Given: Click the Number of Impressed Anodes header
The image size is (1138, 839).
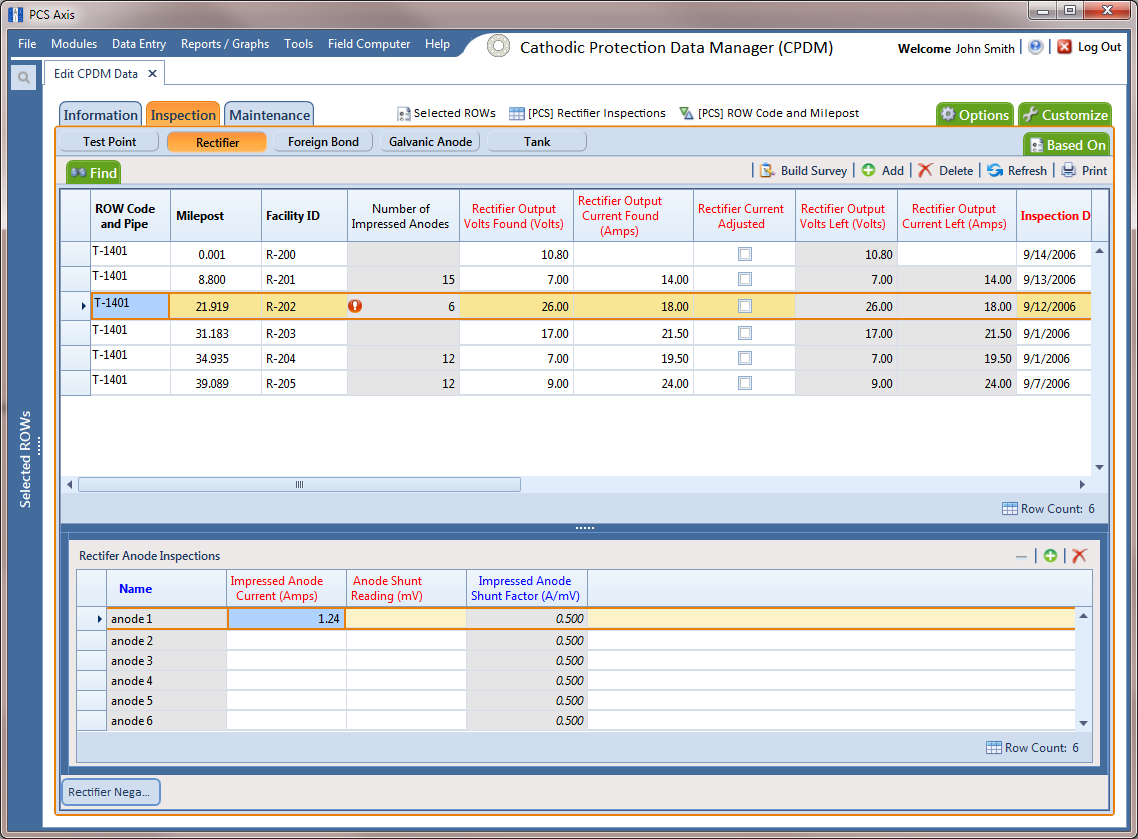Looking at the screenshot, I should tap(403, 216).
